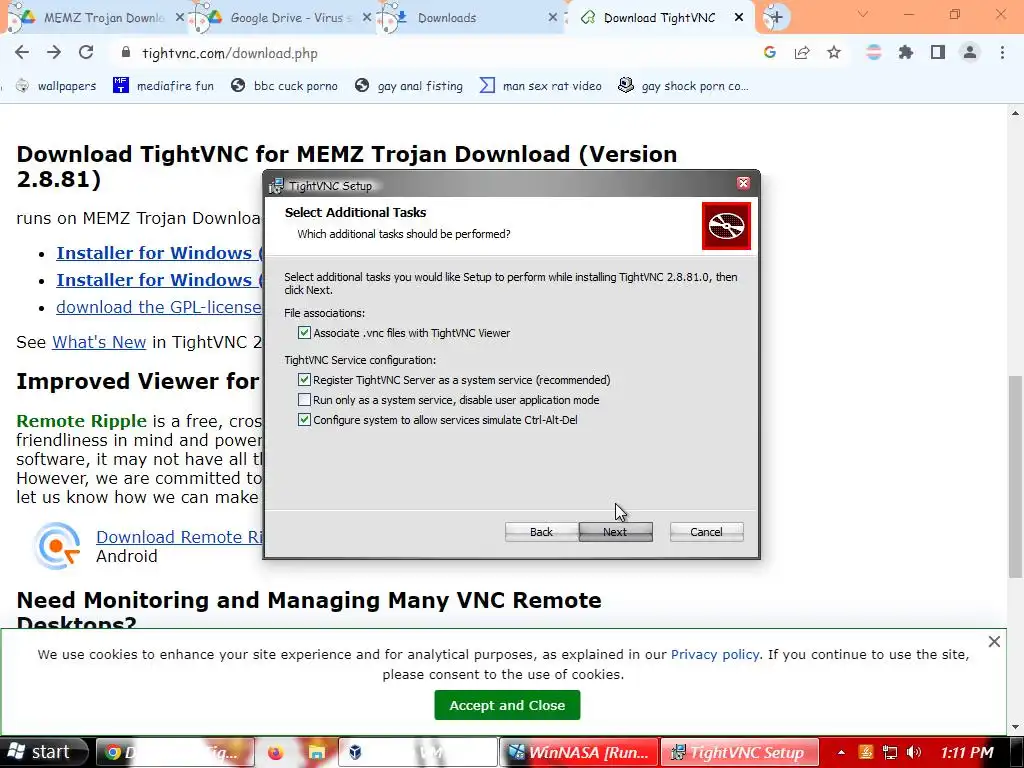This screenshot has width=1024, height=768.
Task: Toggle Register TightVNC Server as system service
Action: pyautogui.click(x=304, y=379)
